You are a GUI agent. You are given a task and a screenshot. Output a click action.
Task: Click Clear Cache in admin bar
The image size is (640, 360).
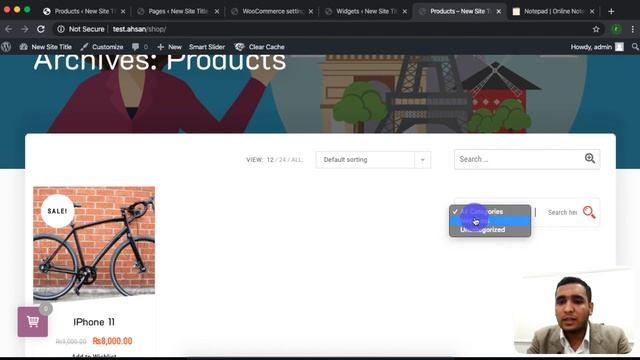coord(260,47)
